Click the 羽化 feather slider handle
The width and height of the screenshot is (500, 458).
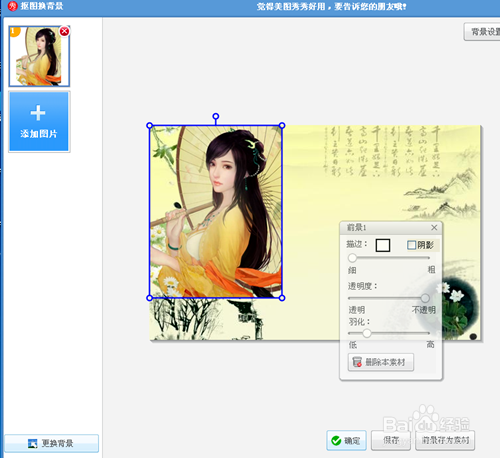pos(367,333)
